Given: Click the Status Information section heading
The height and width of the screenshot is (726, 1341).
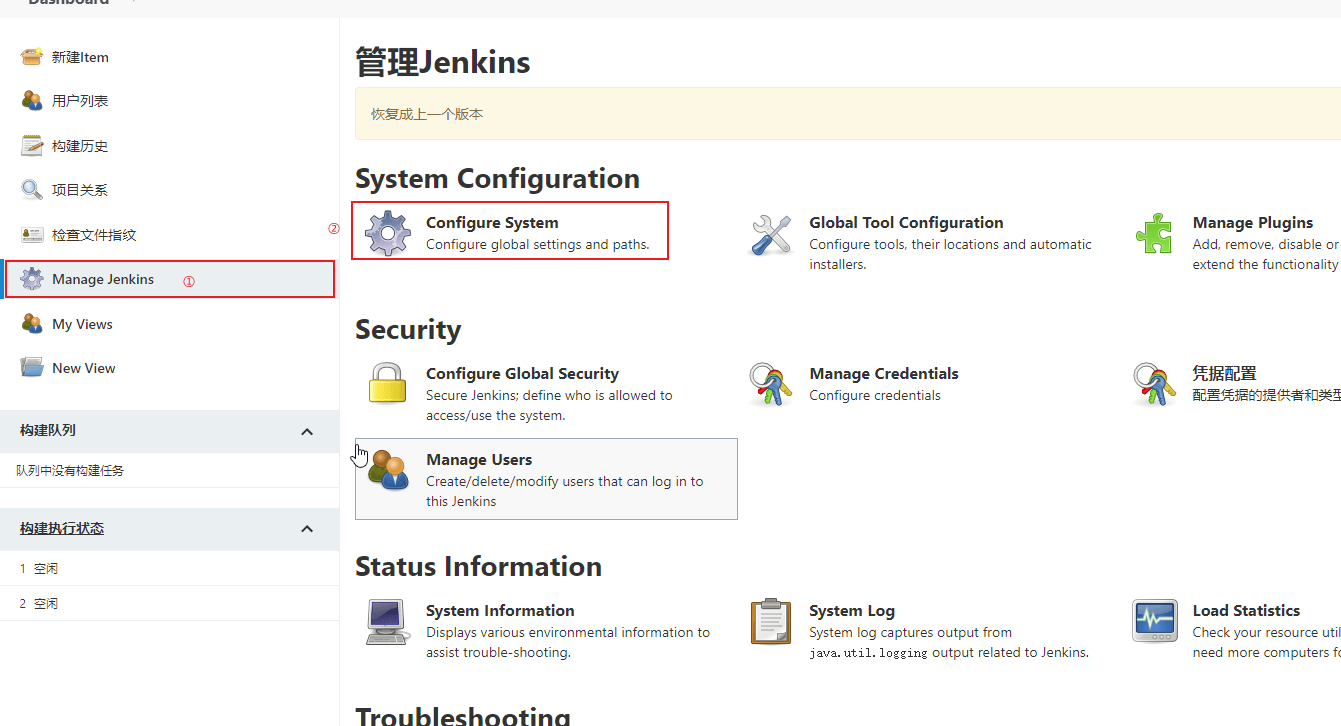Looking at the screenshot, I should pyautogui.click(x=478, y=566).
